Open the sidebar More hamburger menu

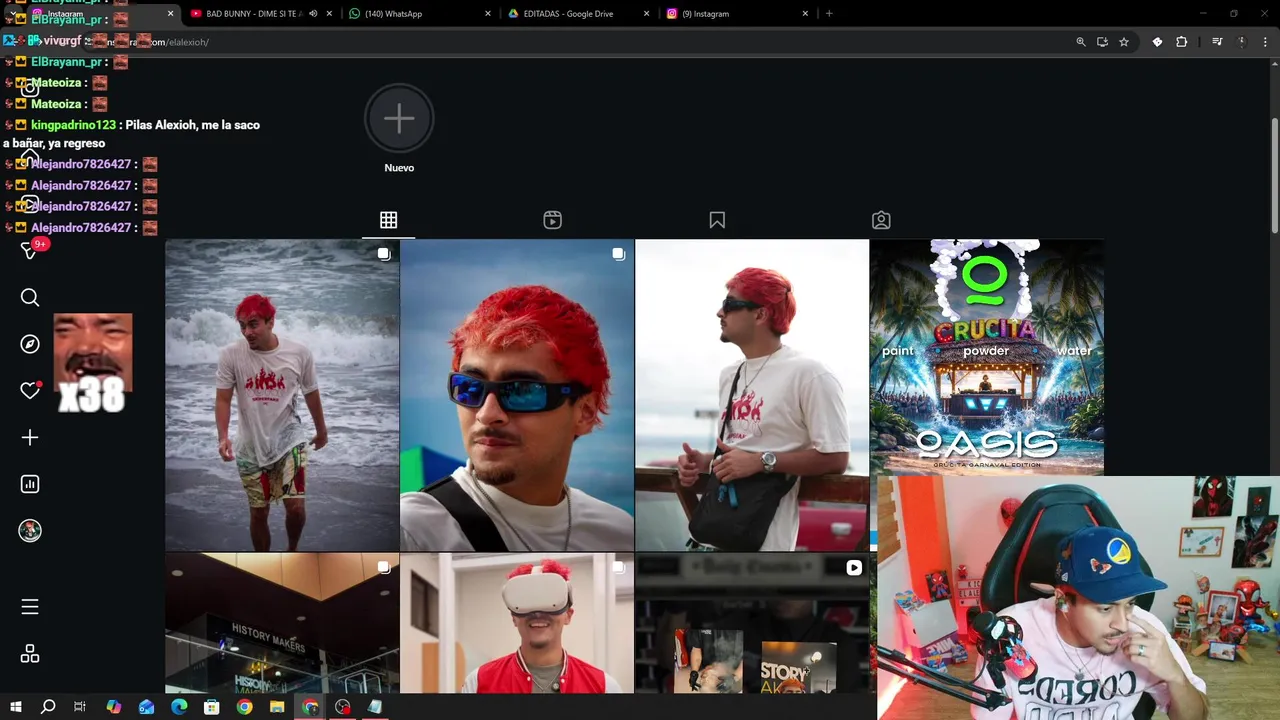30,607
